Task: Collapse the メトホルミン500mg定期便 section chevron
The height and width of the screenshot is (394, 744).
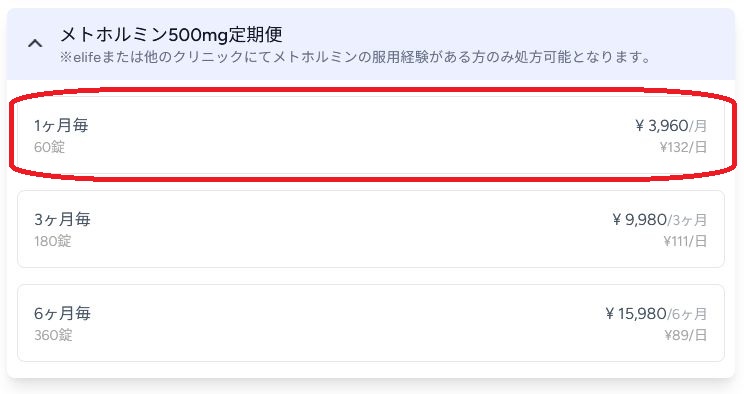Action: (35, 44)
